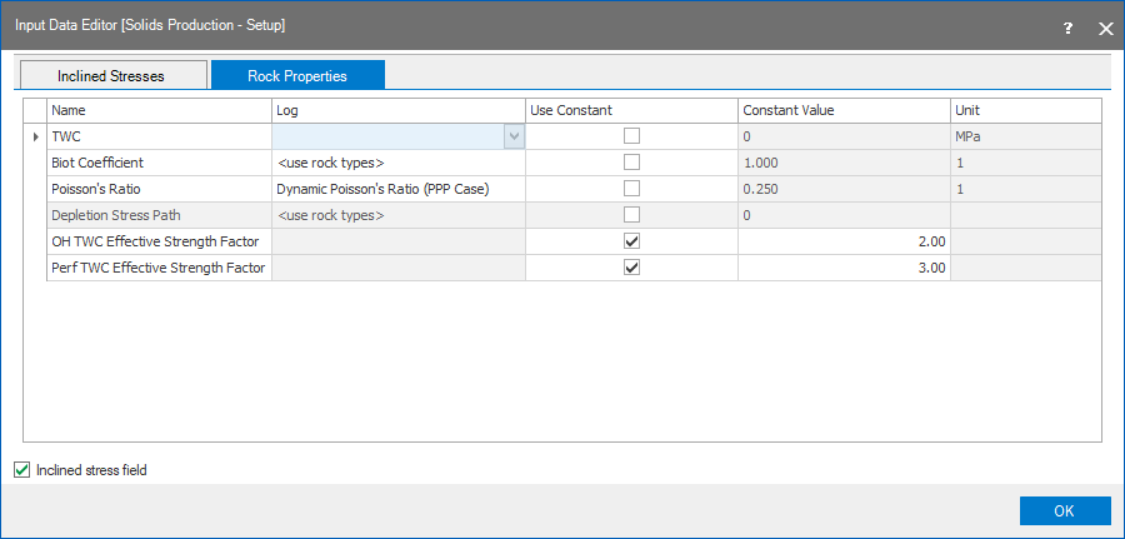Image resolution: width=1125 pixels, height=539 pixels.
Task: Click the TWC row indicator arrow
Action: coord(36,137)
